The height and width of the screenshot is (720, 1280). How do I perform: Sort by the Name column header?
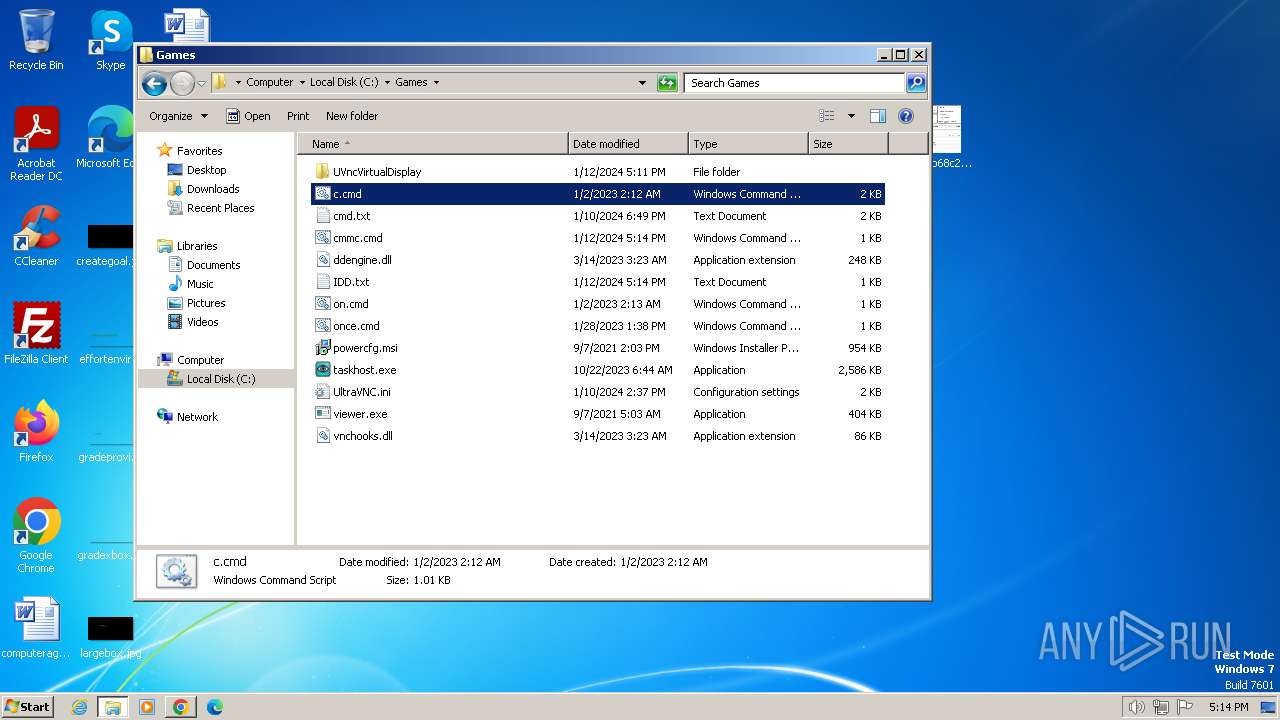pyautogui.click(x=432, y=144)
